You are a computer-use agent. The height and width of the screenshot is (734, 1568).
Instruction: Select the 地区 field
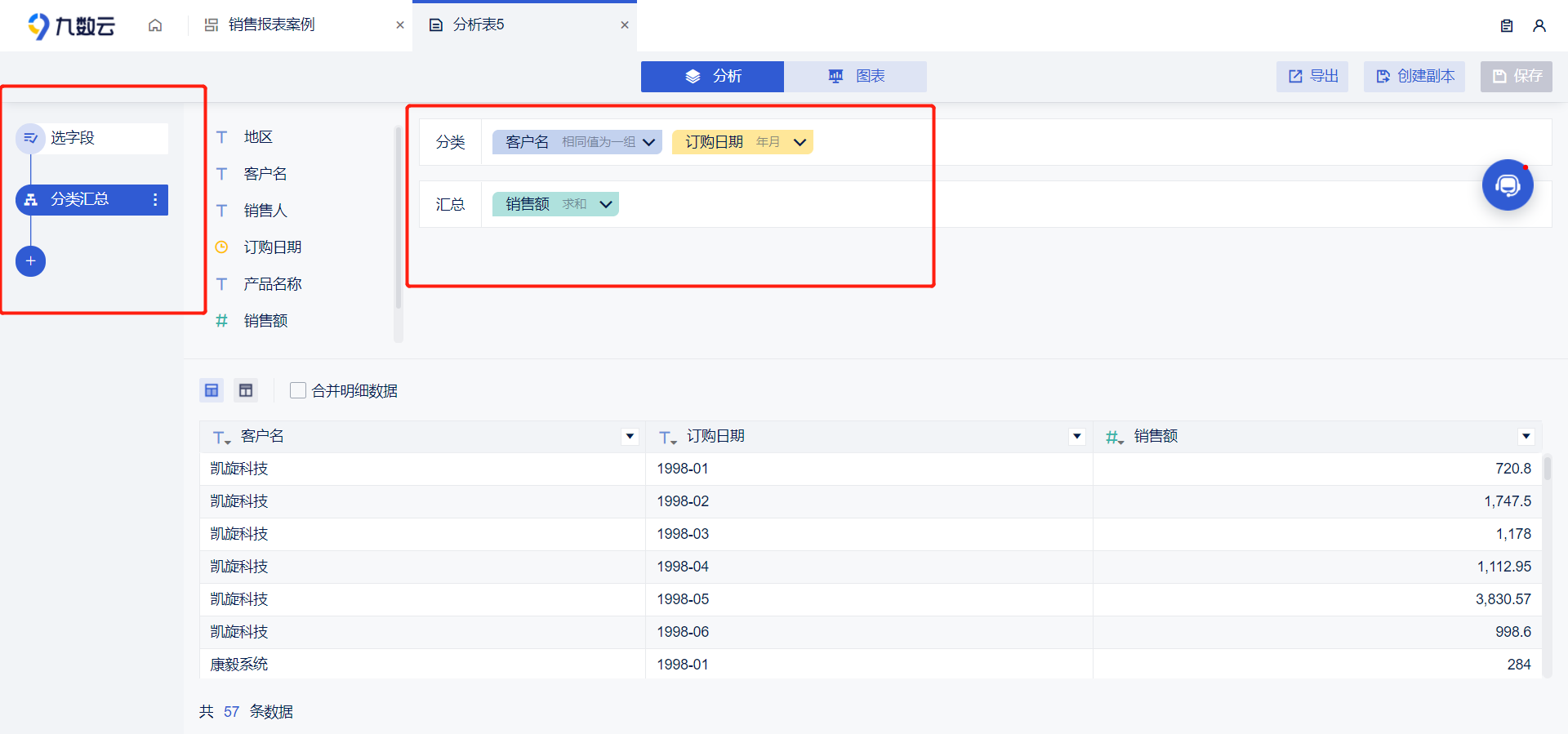point(258,137)
